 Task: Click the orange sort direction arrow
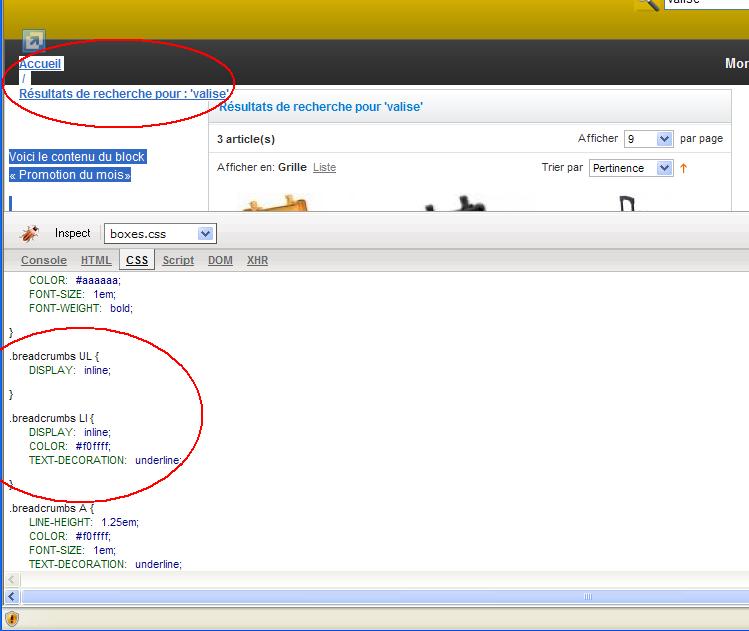pos(684,168)
